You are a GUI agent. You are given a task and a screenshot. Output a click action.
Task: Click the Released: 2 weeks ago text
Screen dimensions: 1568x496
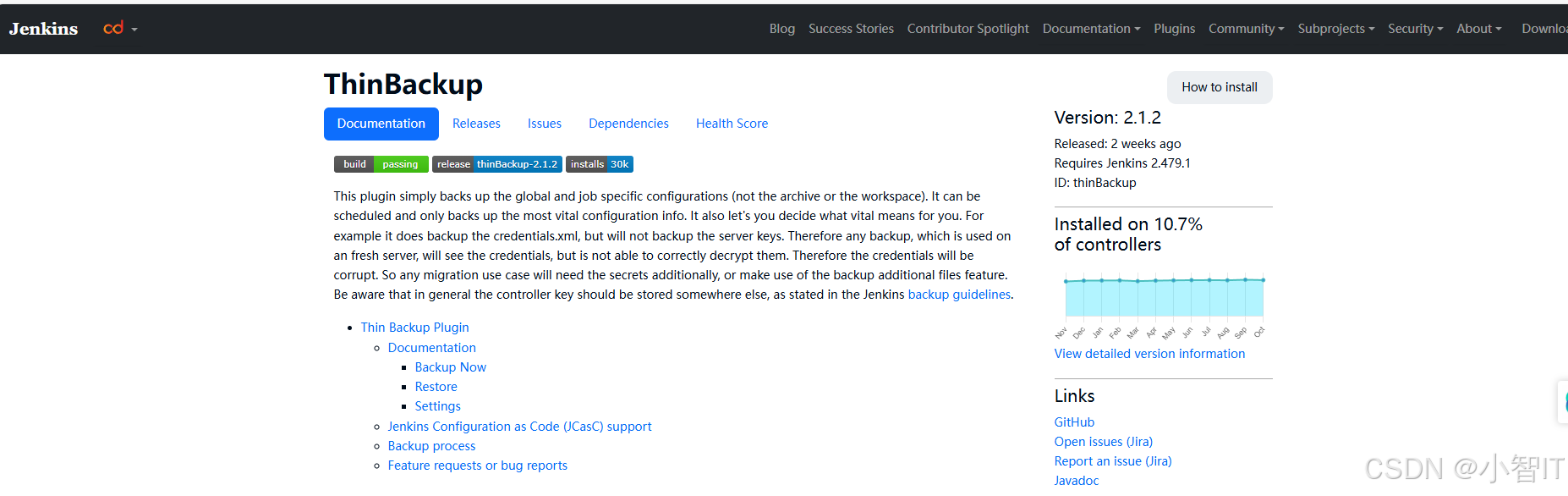(1117, 144)
